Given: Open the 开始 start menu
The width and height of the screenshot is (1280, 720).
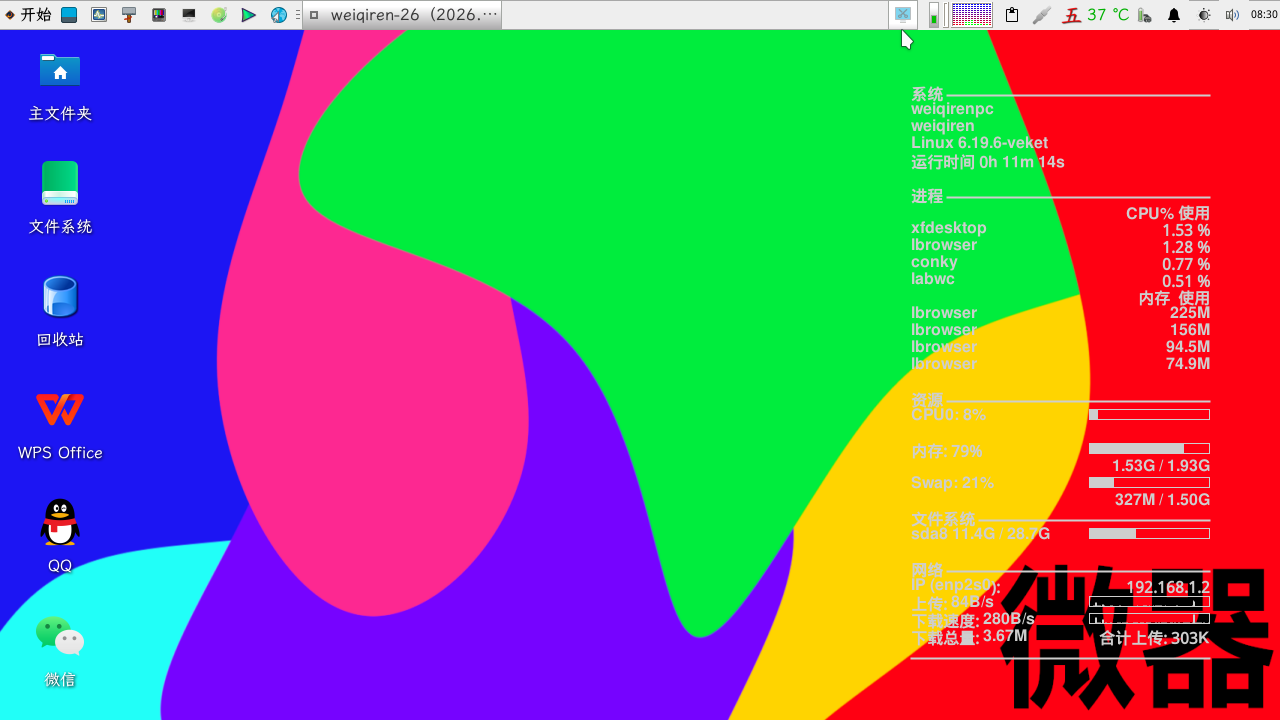Looking at the screenshot, I should pos(28,15).
